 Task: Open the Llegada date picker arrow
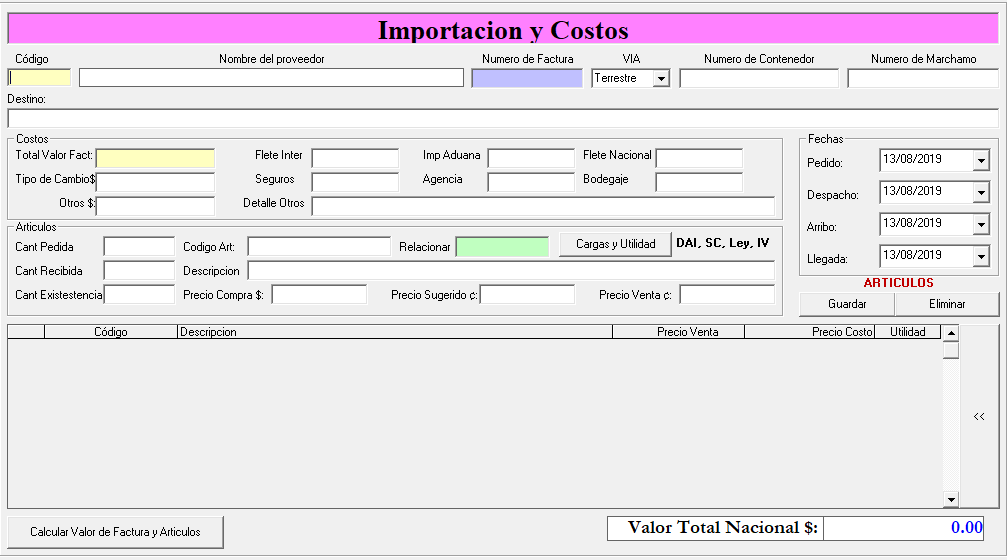coord(980,256)
